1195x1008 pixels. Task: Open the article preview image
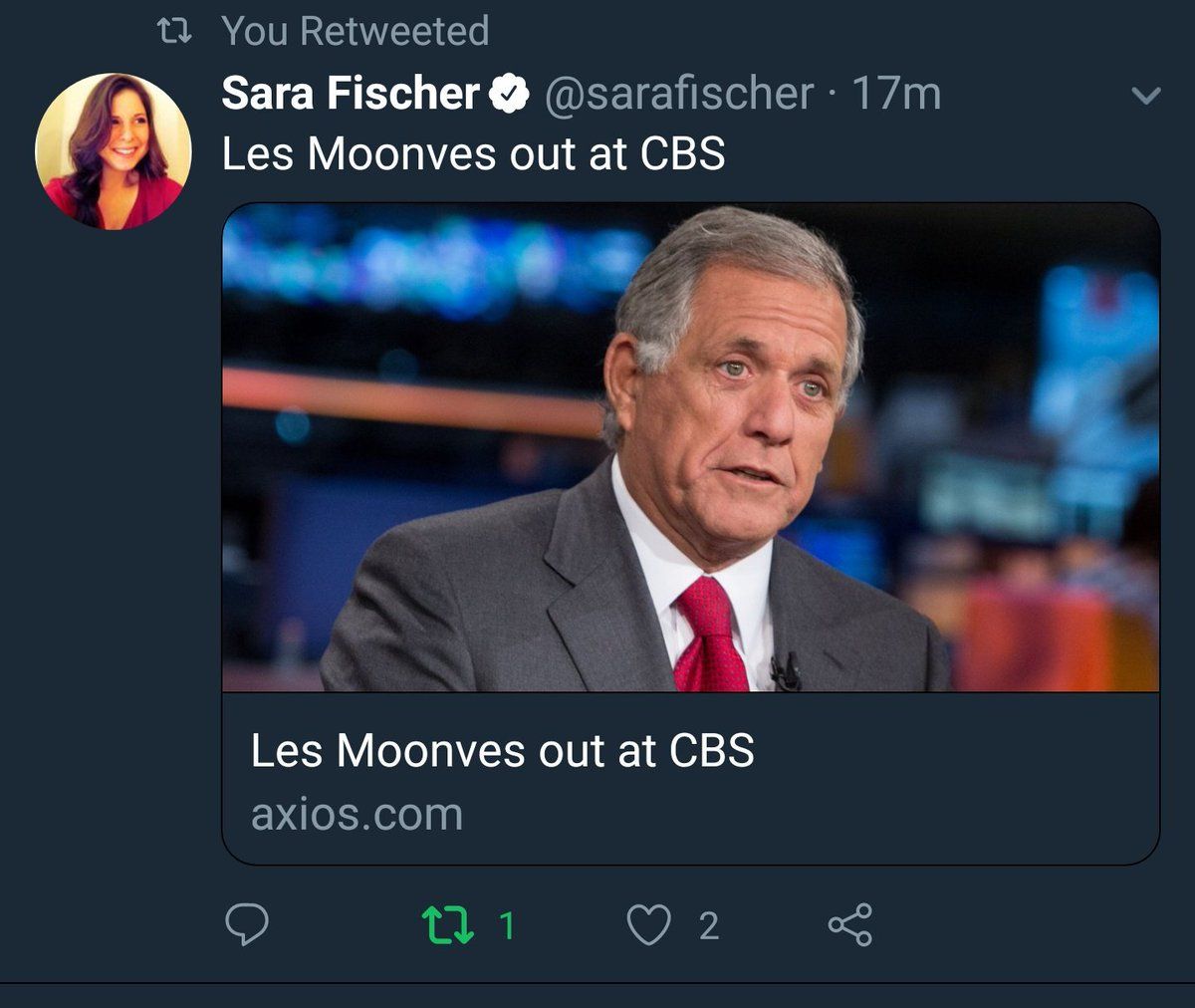pyautogui.click(x=691, y=447)
